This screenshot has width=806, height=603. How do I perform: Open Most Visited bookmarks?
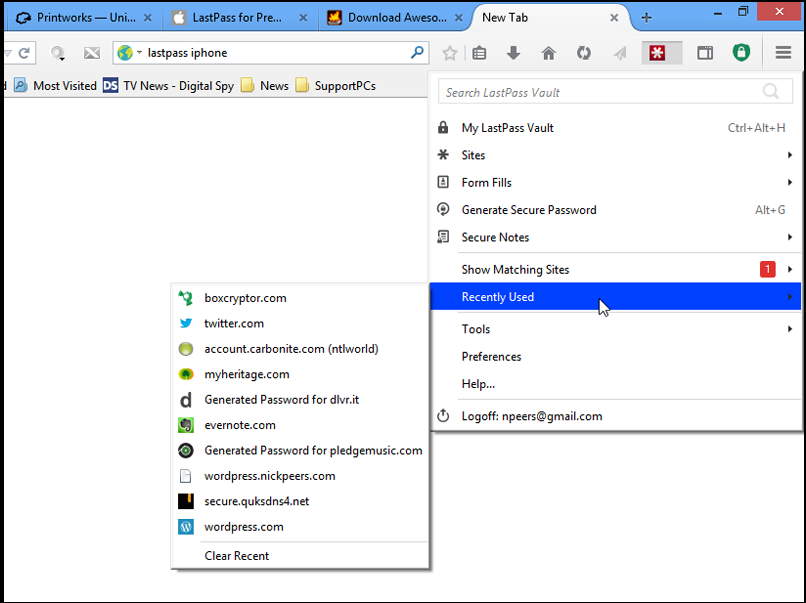(56, 86)
